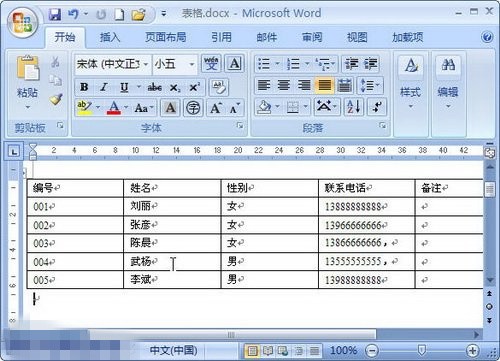The image size is (500, 361).
Task: Toggle Bold formatting
Action: pyautogui.click(x=84, y=88)
